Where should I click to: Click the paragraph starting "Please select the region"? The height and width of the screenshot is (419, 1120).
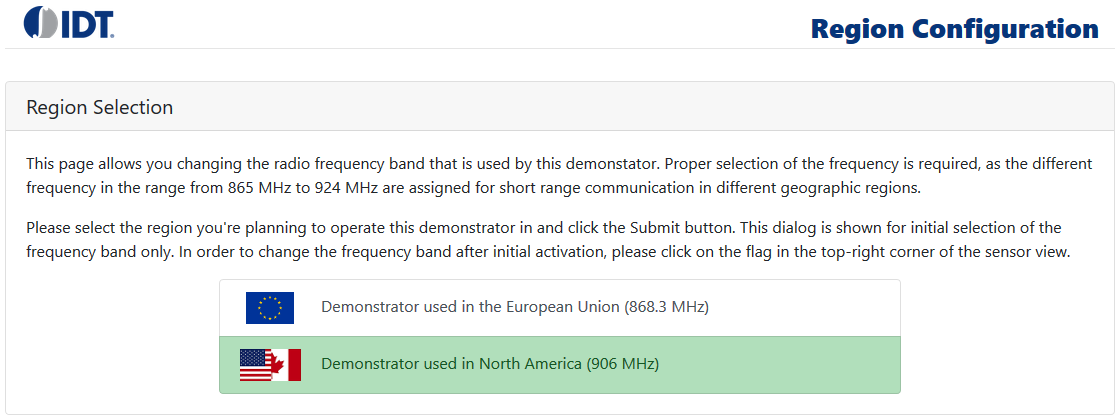point(400,228)
